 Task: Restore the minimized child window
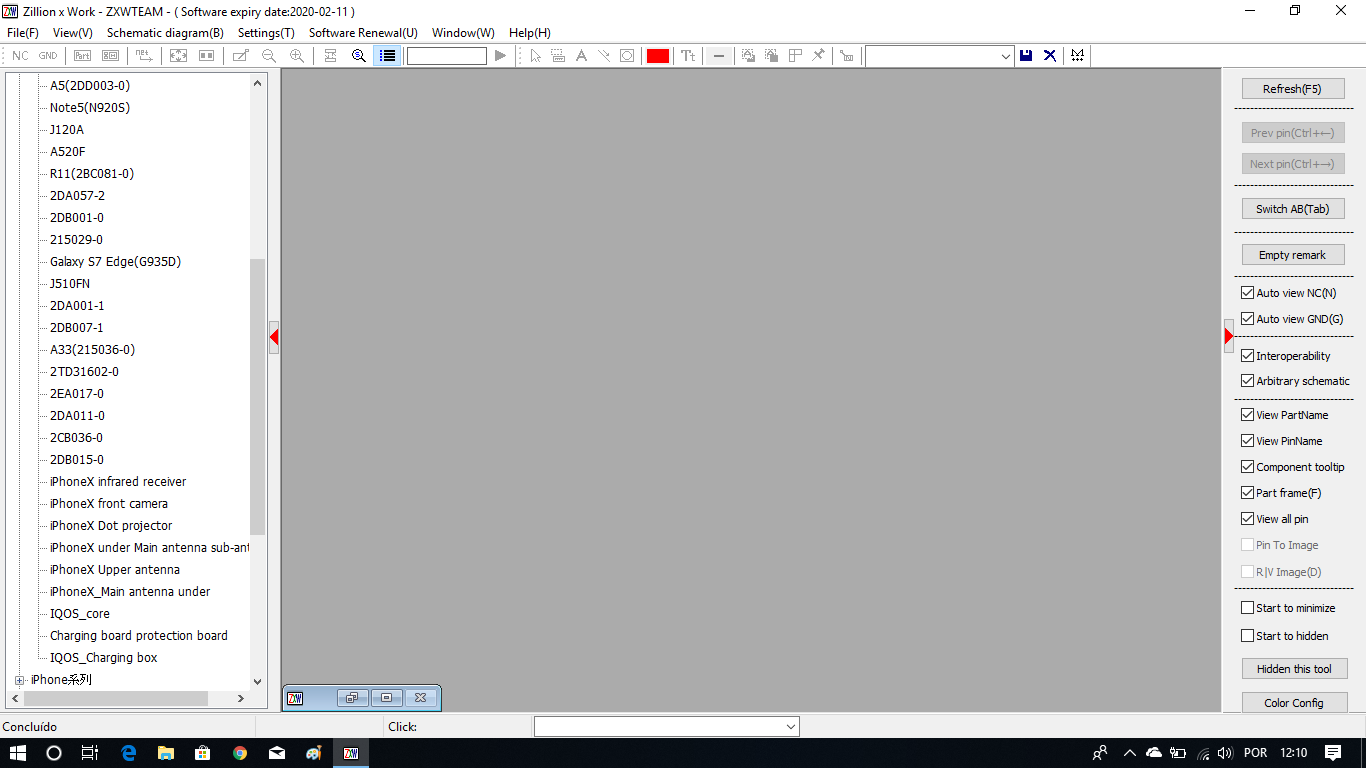click(x=352, y=698)
